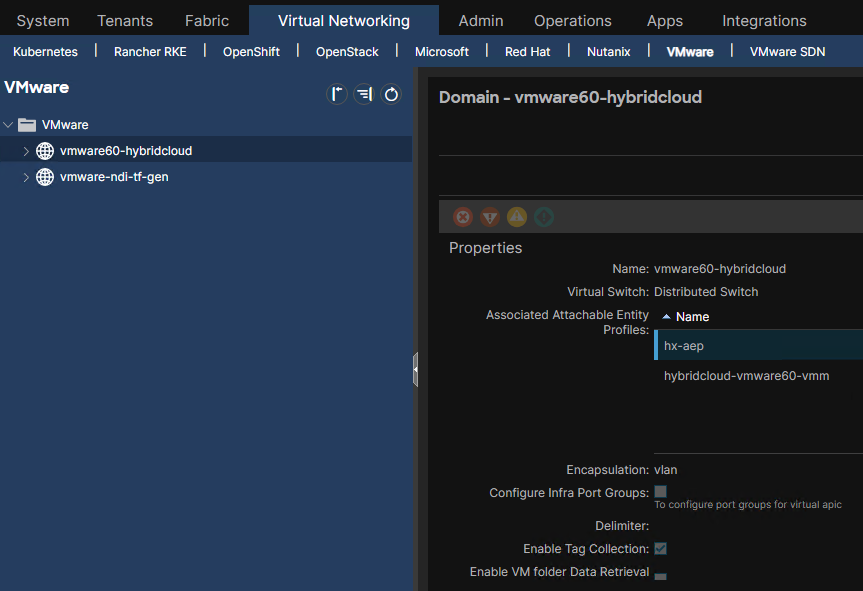Select the hybridcloud-vmware60-vmm profile row
The image size is (863, 591).
pyautogui.click(x=758, y=376)
